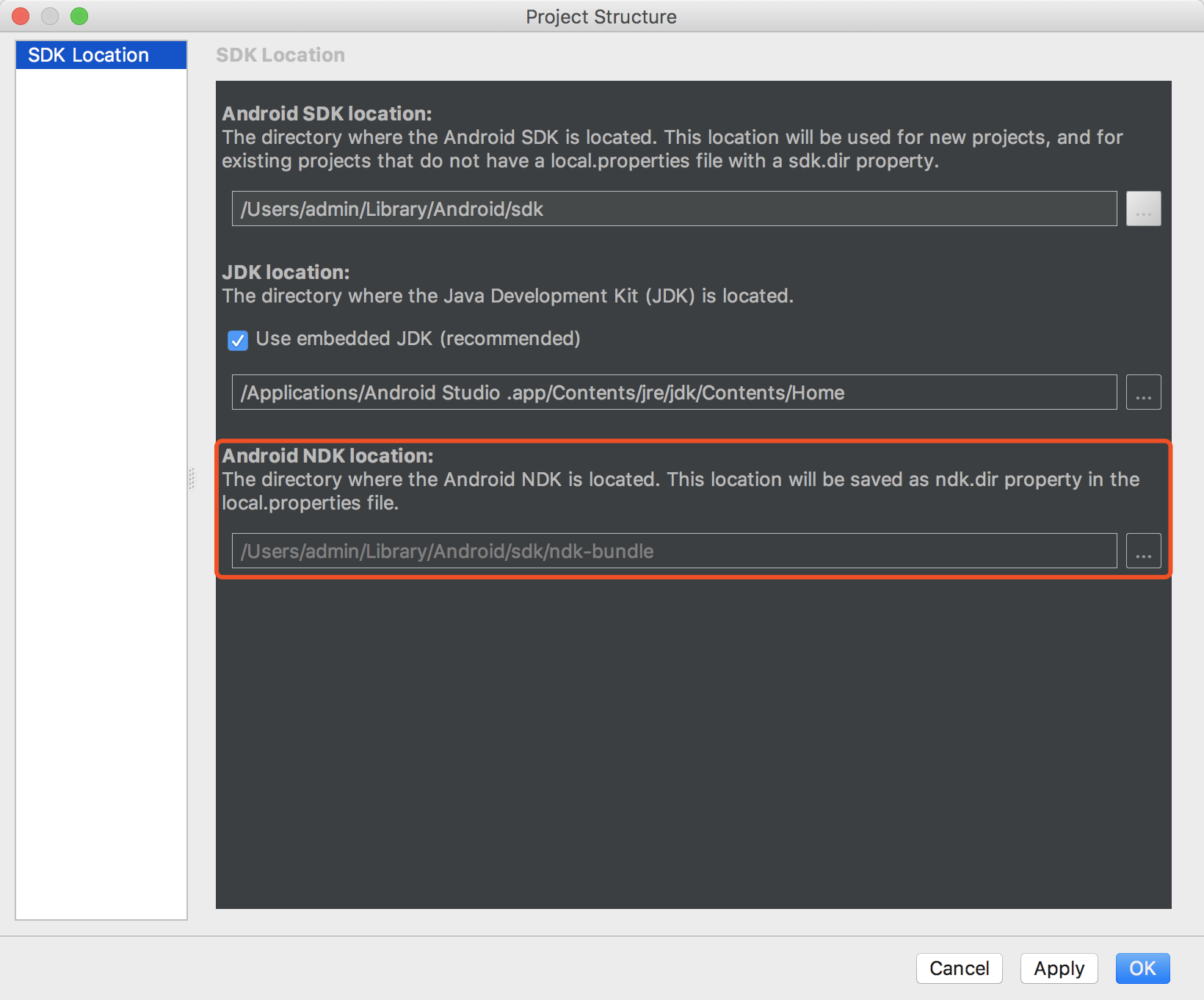Click the JDK location heading
The image size is (1204, 1000).
(x=286, y=272)
